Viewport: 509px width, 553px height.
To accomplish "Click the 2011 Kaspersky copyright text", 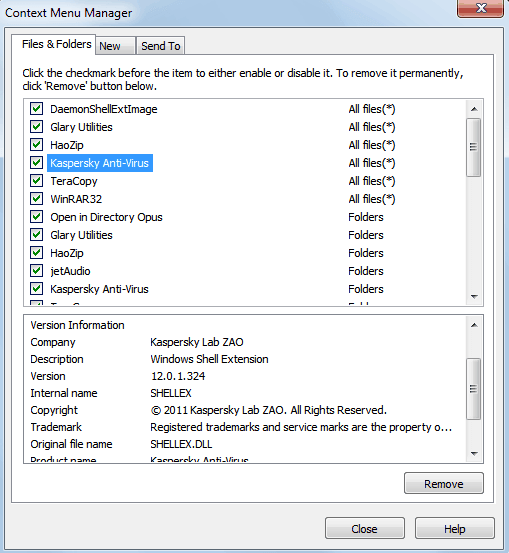I will [268, 410].
